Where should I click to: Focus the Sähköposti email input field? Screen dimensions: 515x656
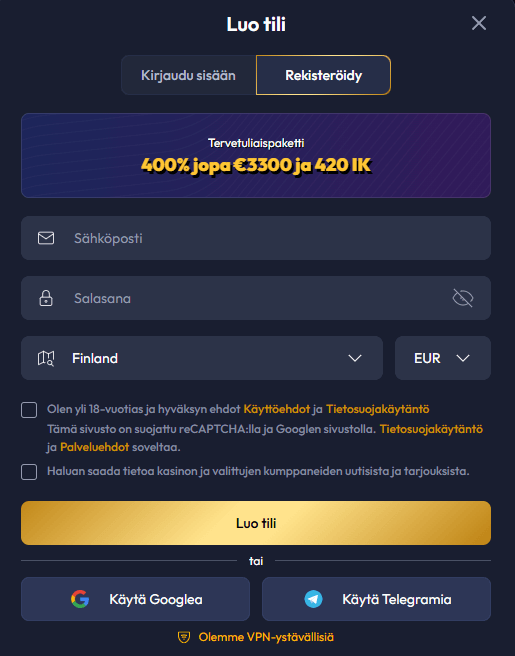[256, 238]
